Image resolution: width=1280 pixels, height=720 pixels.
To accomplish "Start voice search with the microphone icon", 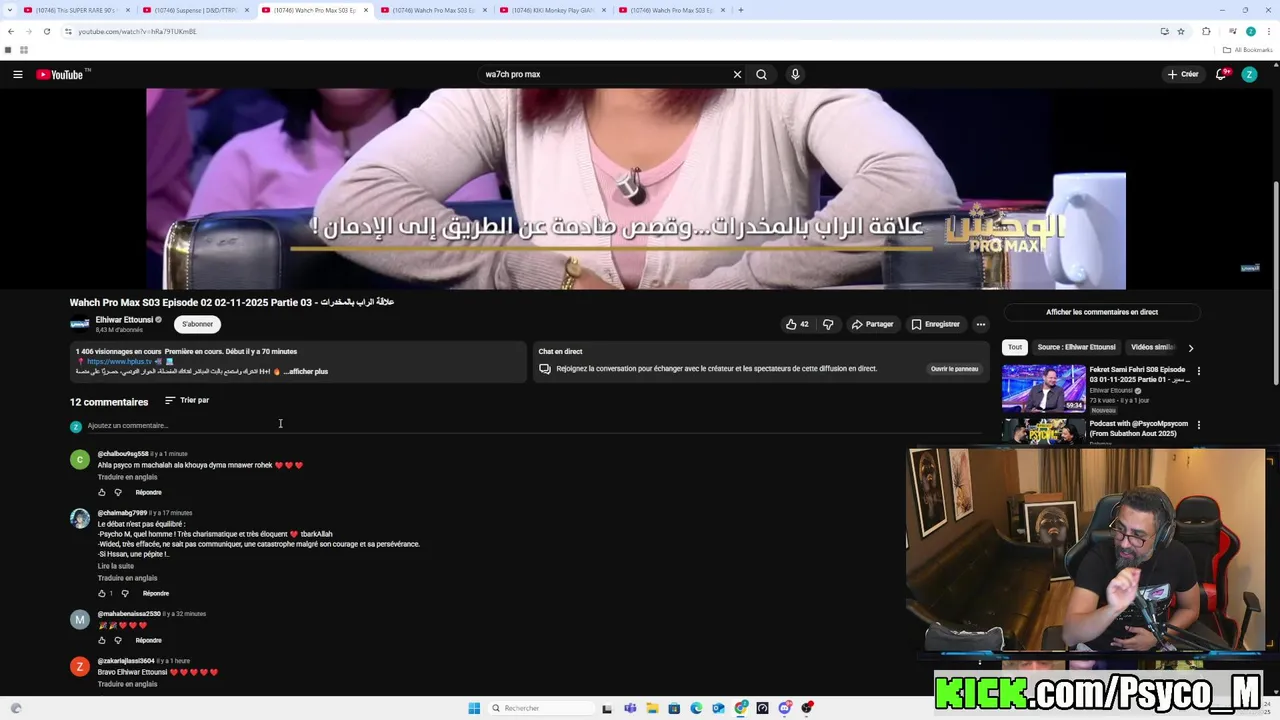I will [x=795, y=74].
